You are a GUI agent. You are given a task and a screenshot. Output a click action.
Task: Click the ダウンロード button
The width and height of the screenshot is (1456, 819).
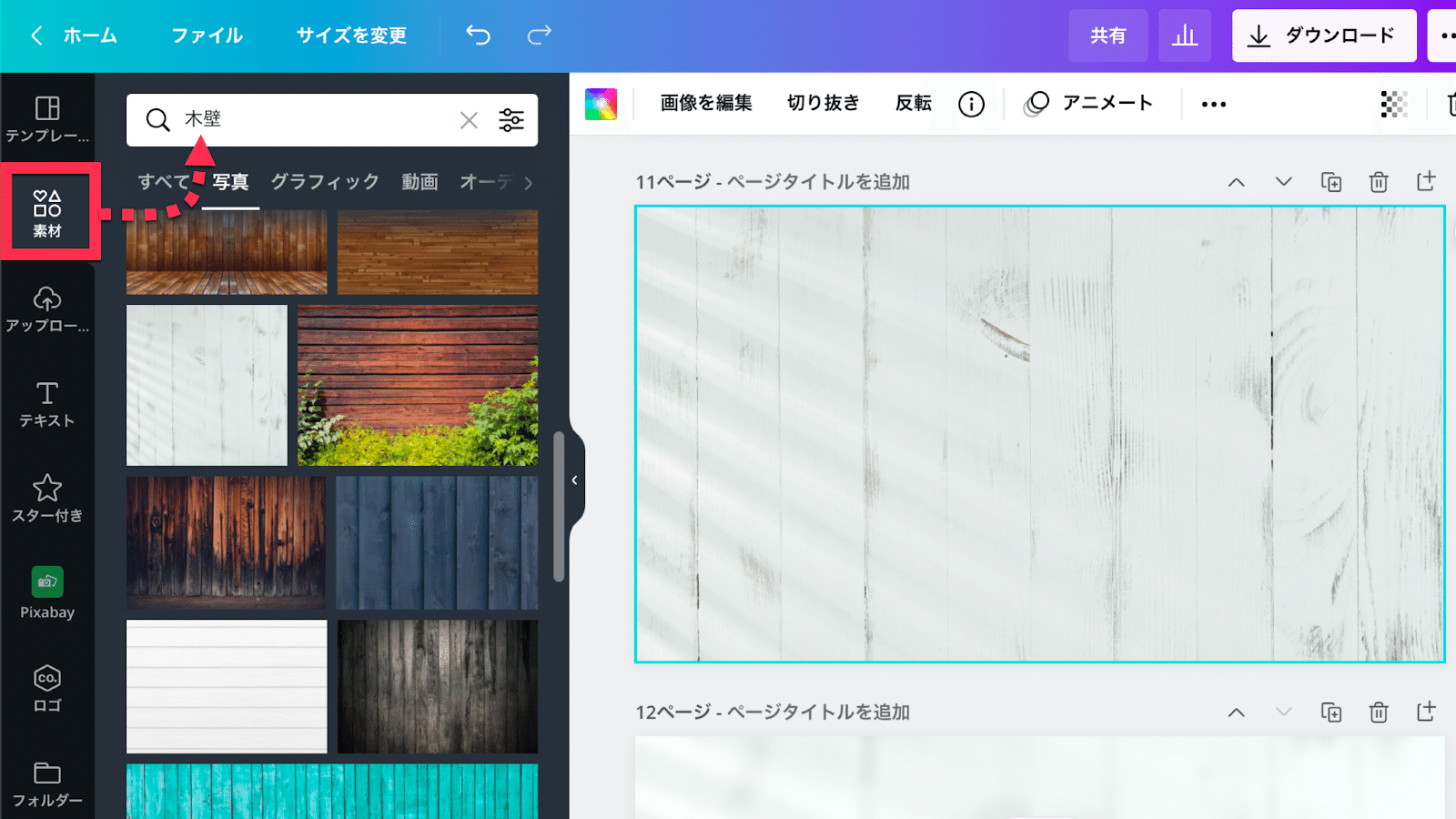(x=1324, y=35)
